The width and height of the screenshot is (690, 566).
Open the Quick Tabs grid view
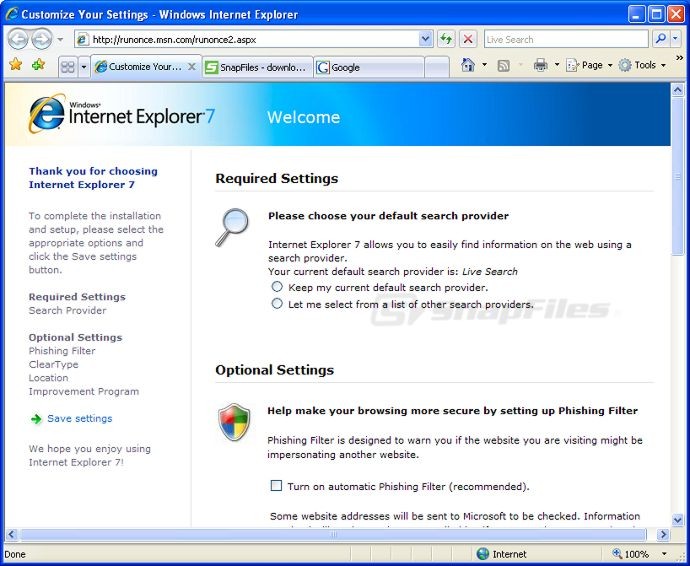click(x=68, y=67)
